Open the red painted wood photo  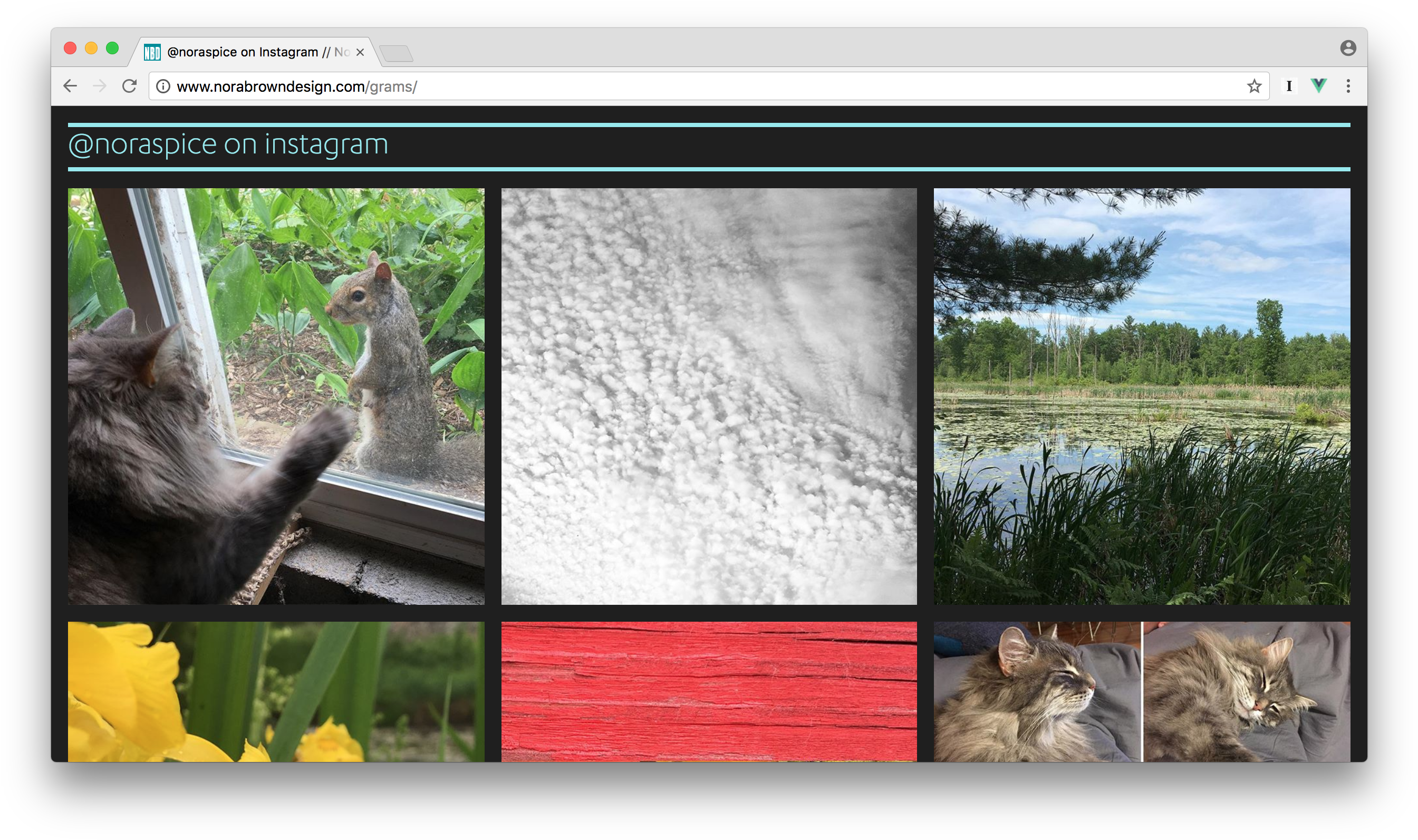click(709, 692)
